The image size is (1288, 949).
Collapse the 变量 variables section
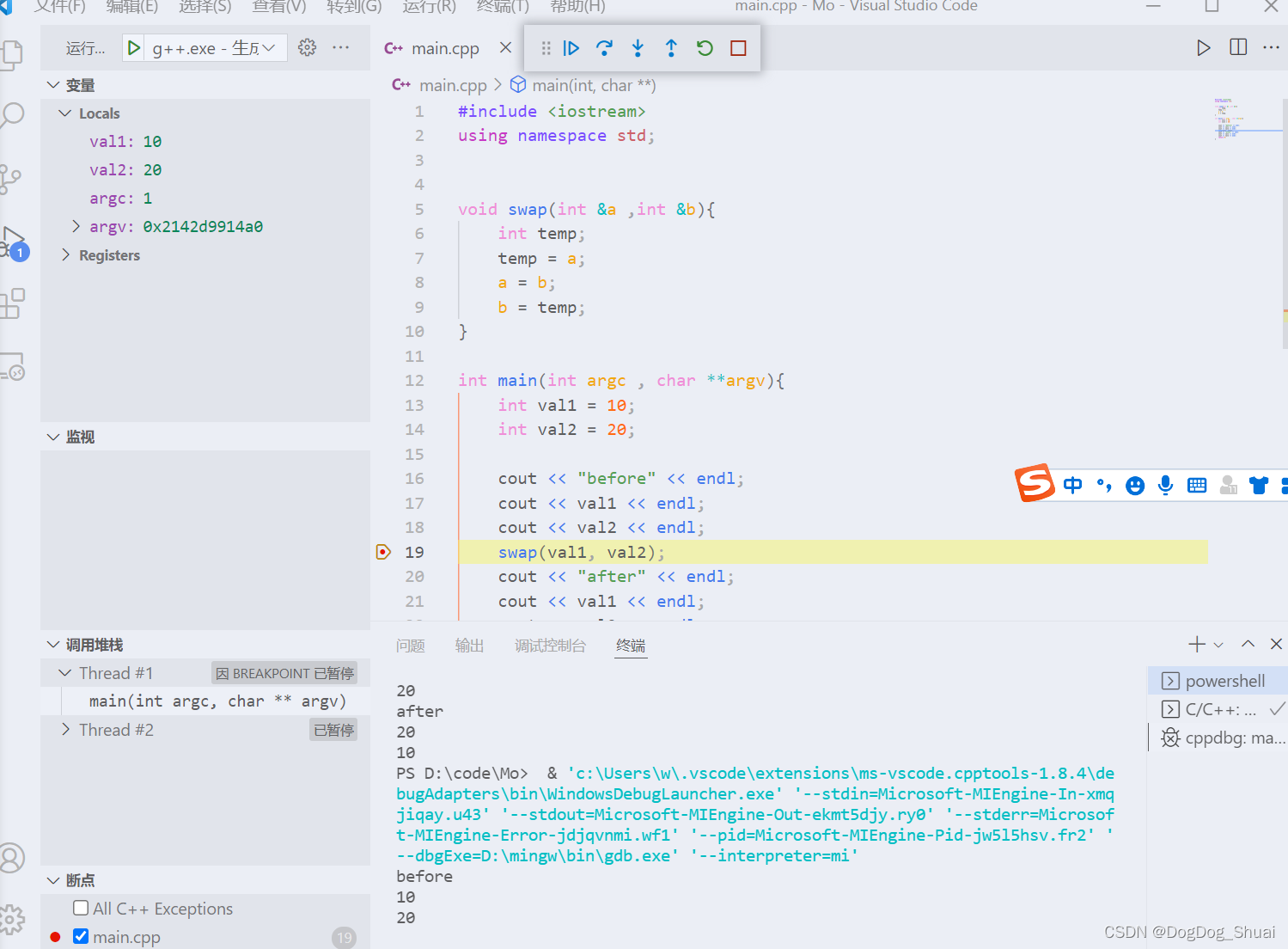click(53, 85)
